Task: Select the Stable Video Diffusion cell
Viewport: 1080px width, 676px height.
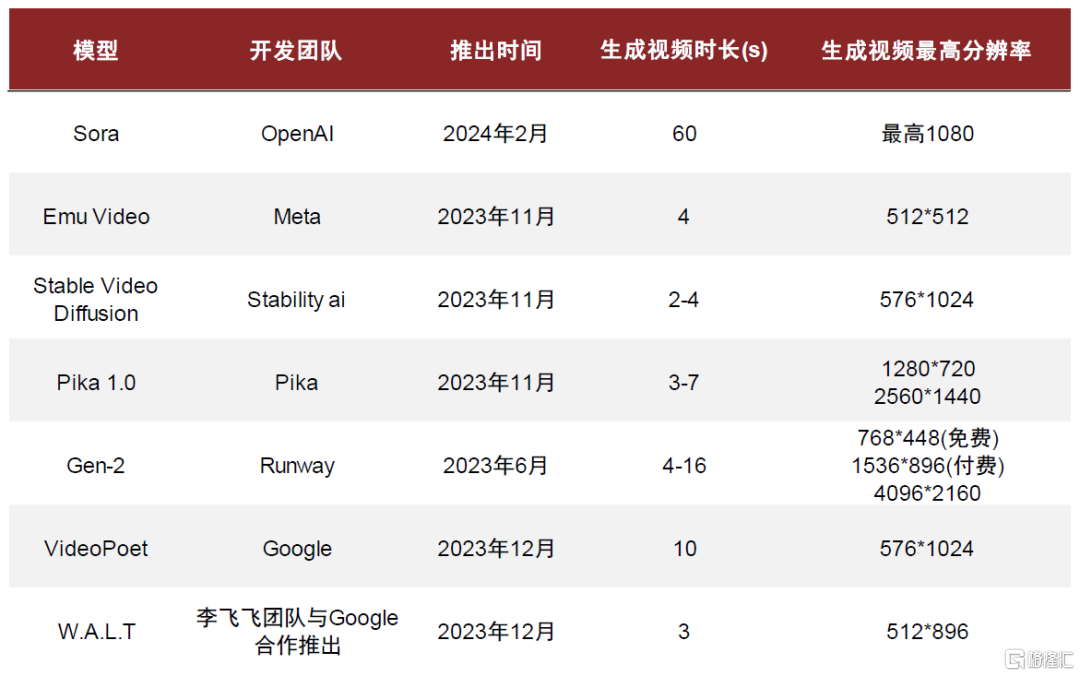Action: 96,299
